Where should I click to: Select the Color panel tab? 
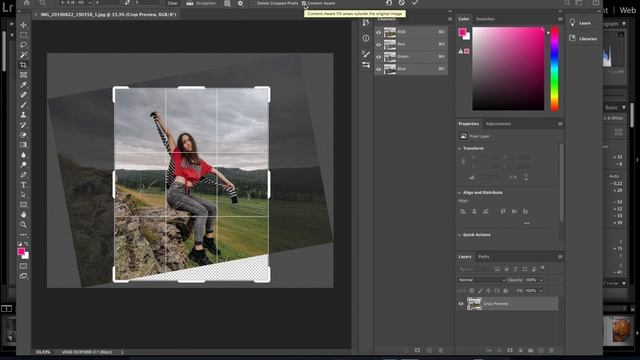click(x=464, y=19)
